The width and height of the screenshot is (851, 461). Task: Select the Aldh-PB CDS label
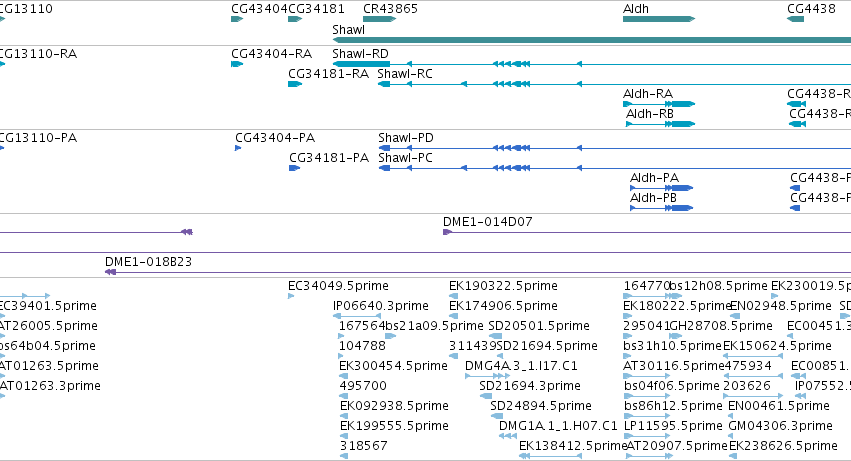point(653,198)
